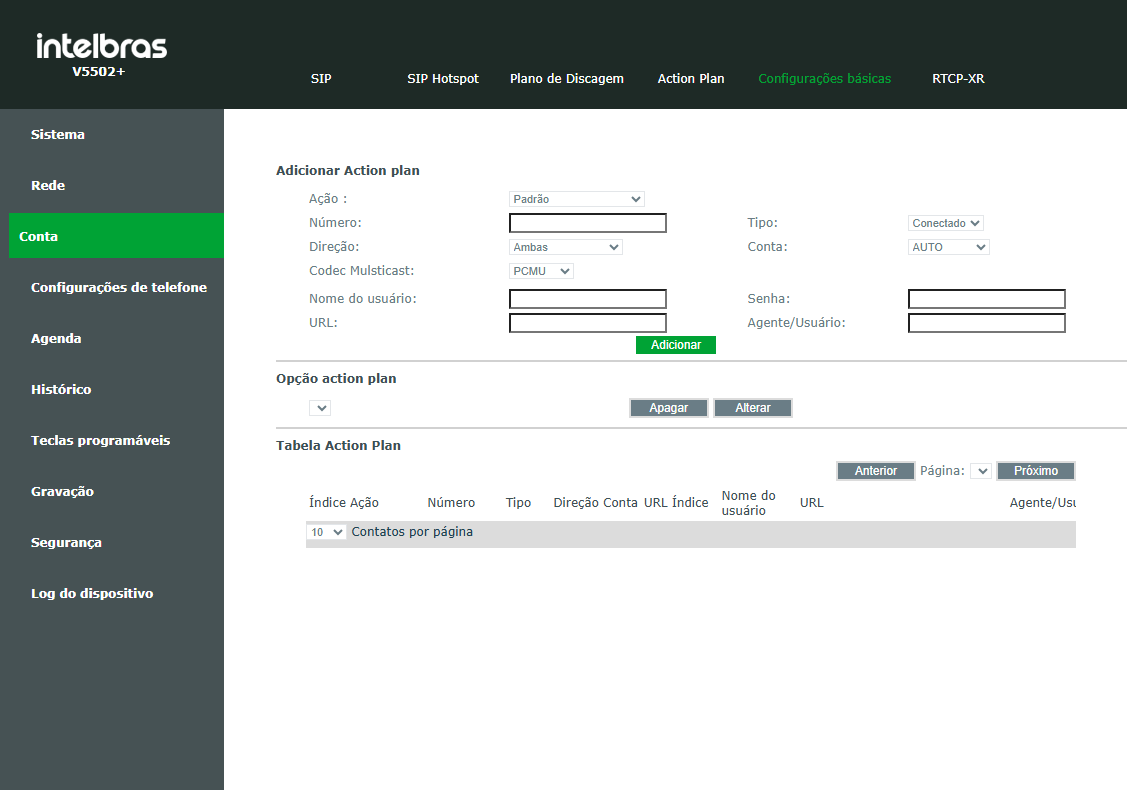Open Log do dispositivo sidebar item
This screenshot has height=790, width=1127.
92,594
